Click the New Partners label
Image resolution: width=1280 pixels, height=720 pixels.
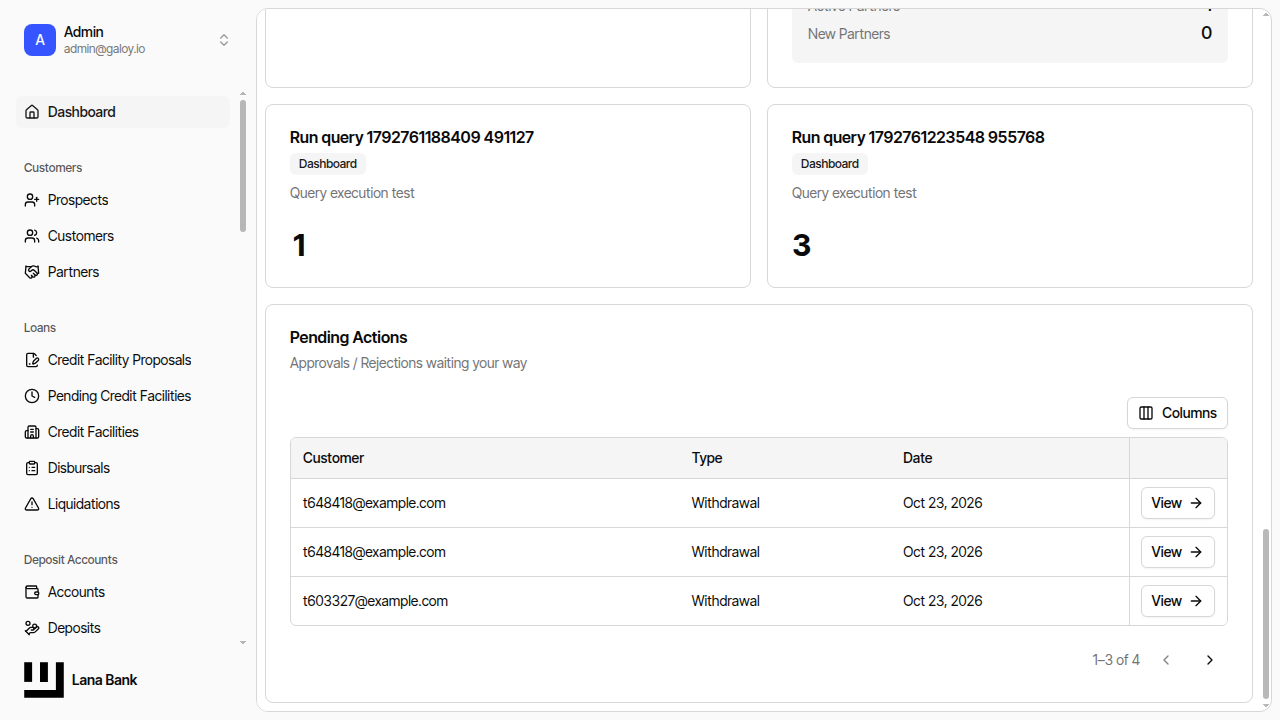click(849, 34)
